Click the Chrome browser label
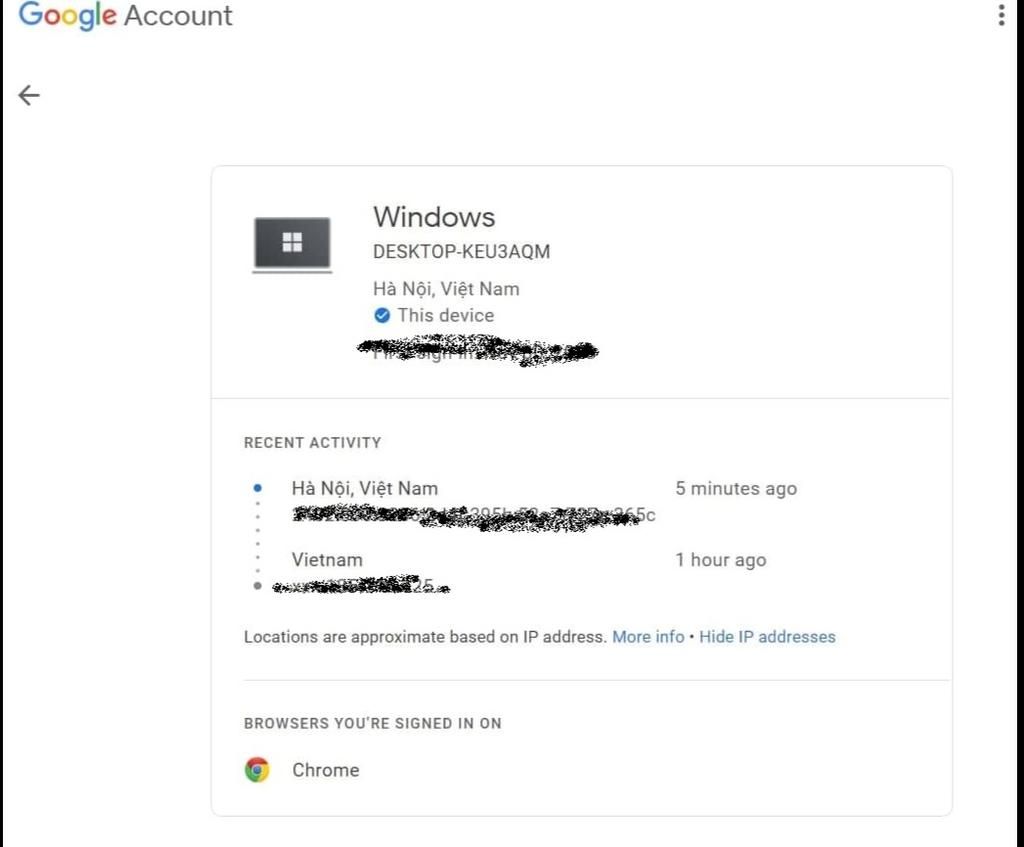The image size is (1024, 847). coord(326,770)
